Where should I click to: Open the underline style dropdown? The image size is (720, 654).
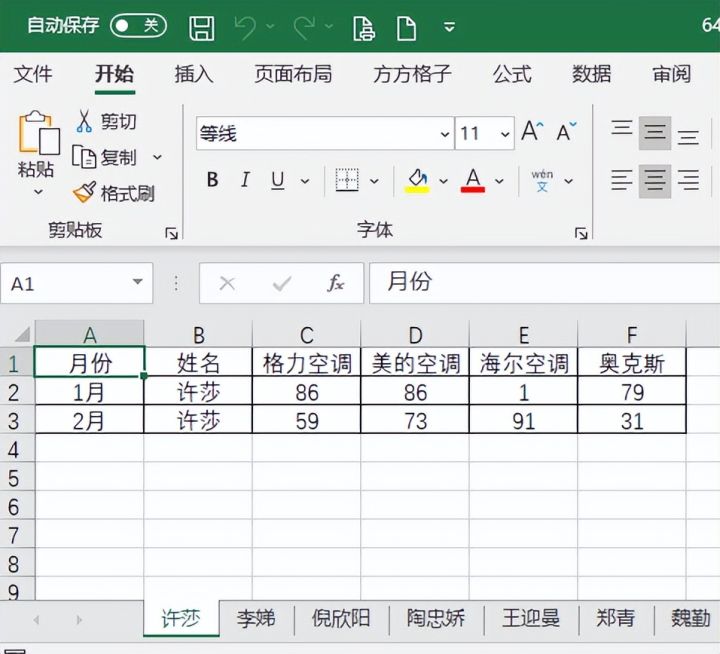click(305, 181)
